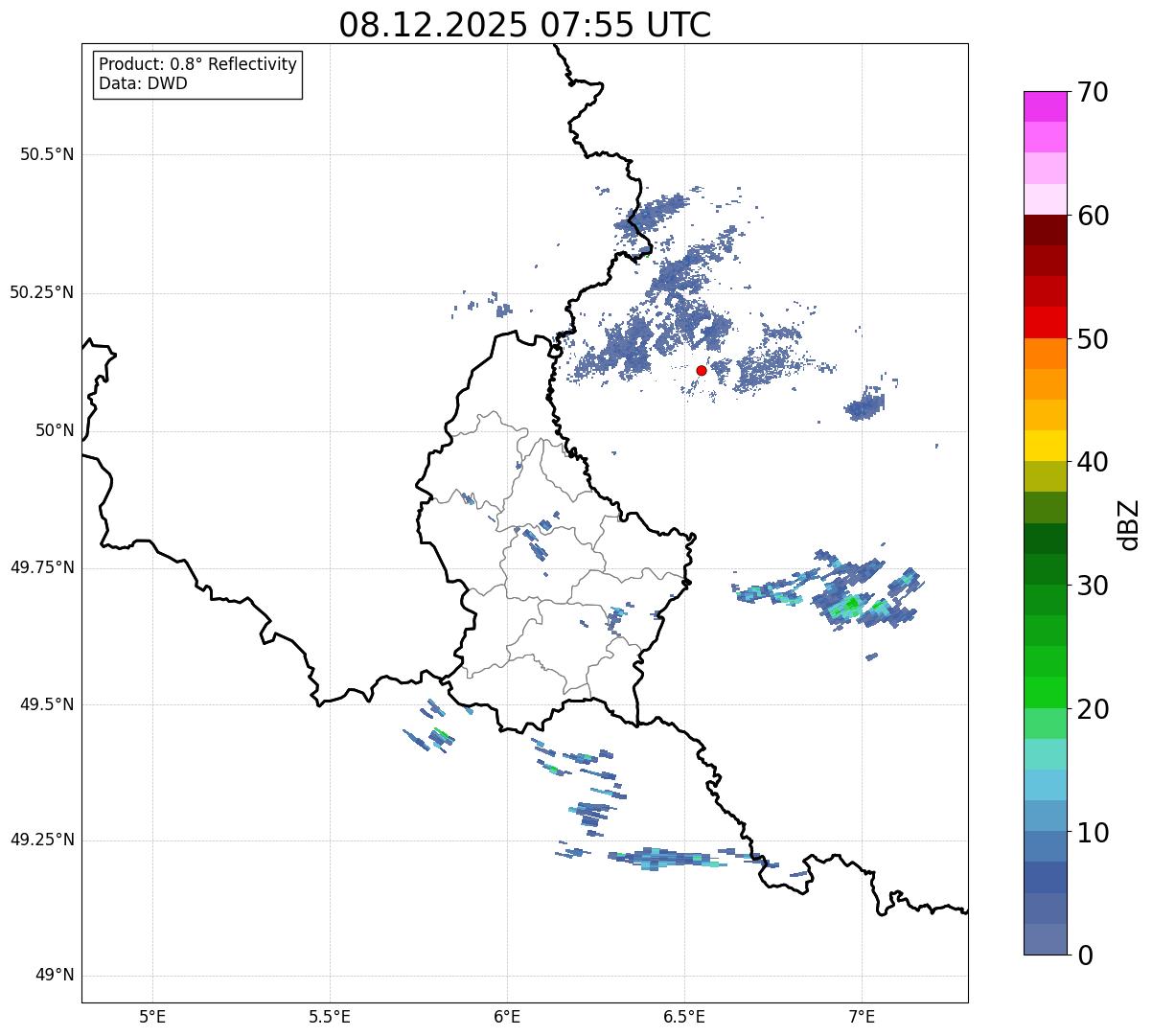This screenshot has height=1036, width=1152.
Task: Click the grey-blue bottom colorbar segment
Action: coord(1046,939)
